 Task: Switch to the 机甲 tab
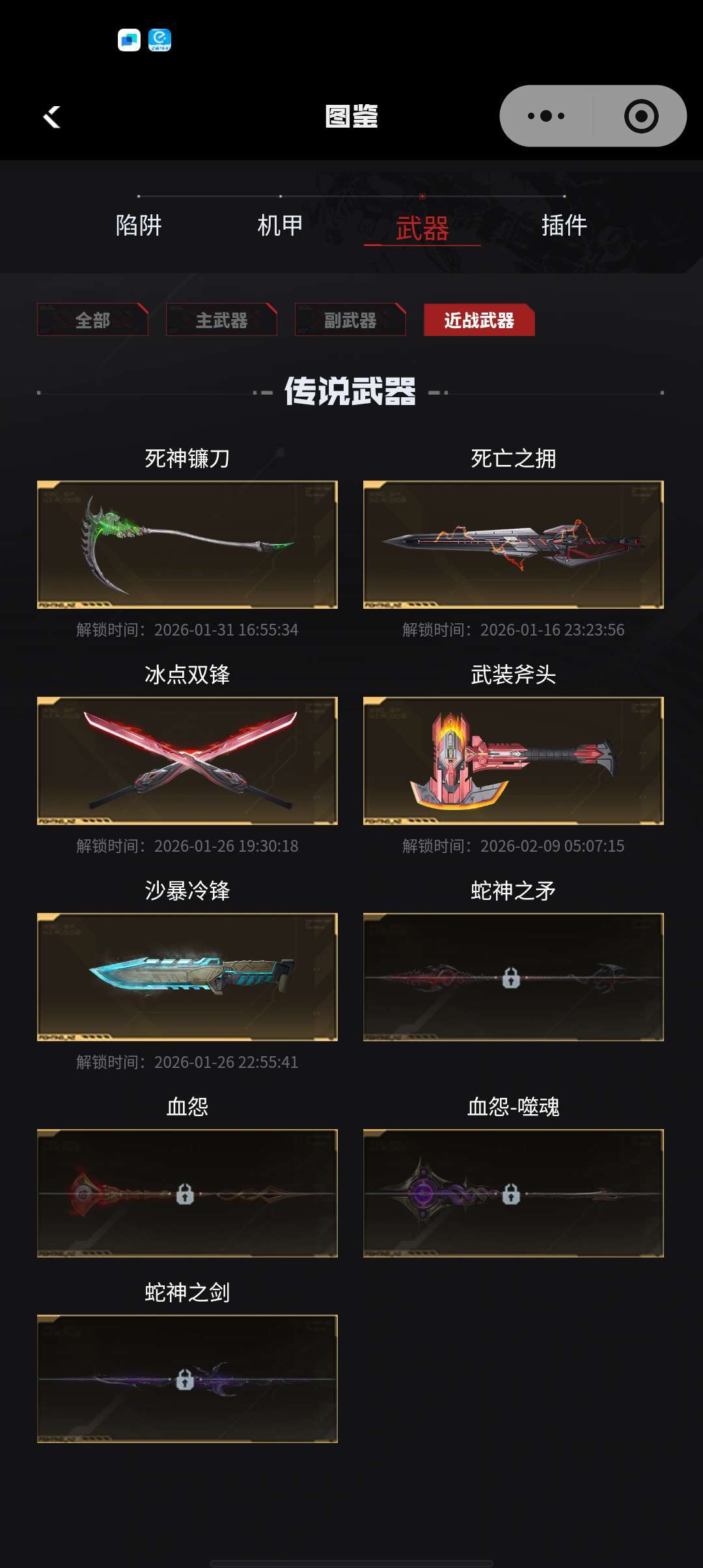coord(280,225)
